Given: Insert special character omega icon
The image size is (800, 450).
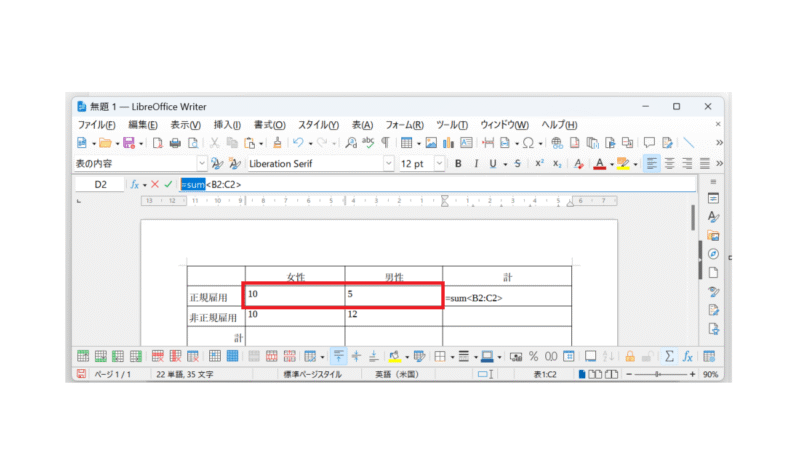Looking at the screenshot, I should click(x=529, y=143).
